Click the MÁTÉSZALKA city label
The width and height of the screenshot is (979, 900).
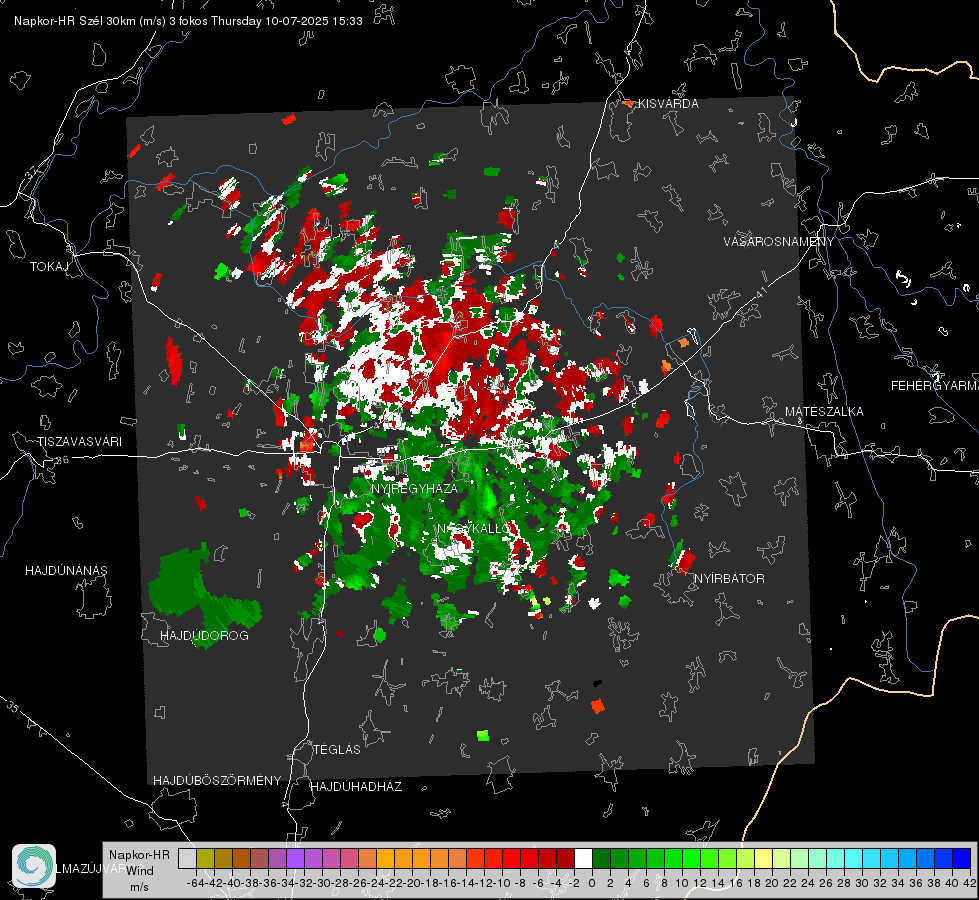click(x=824, y=412)
